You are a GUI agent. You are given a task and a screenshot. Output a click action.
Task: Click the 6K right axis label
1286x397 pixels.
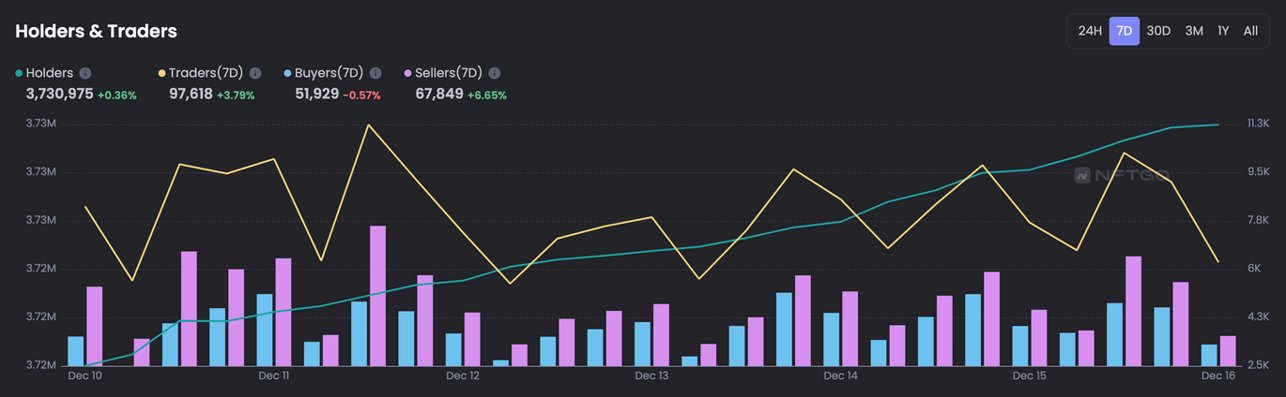tap(1255, 269)
